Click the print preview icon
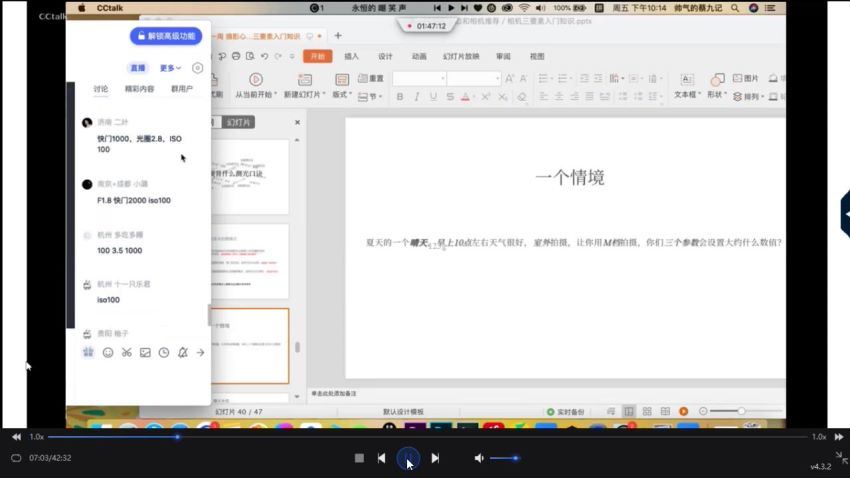Screen dimensions: 850x478 pos(250,56)
